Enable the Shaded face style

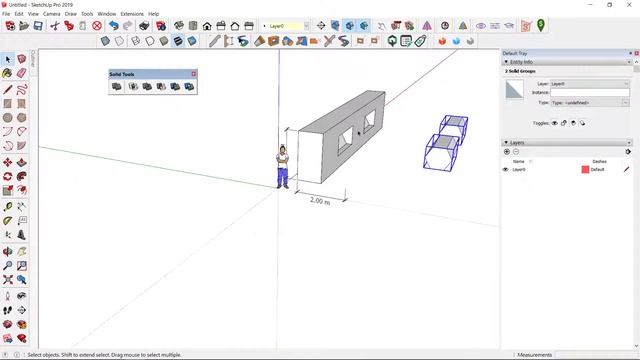(x=164, y=41)
